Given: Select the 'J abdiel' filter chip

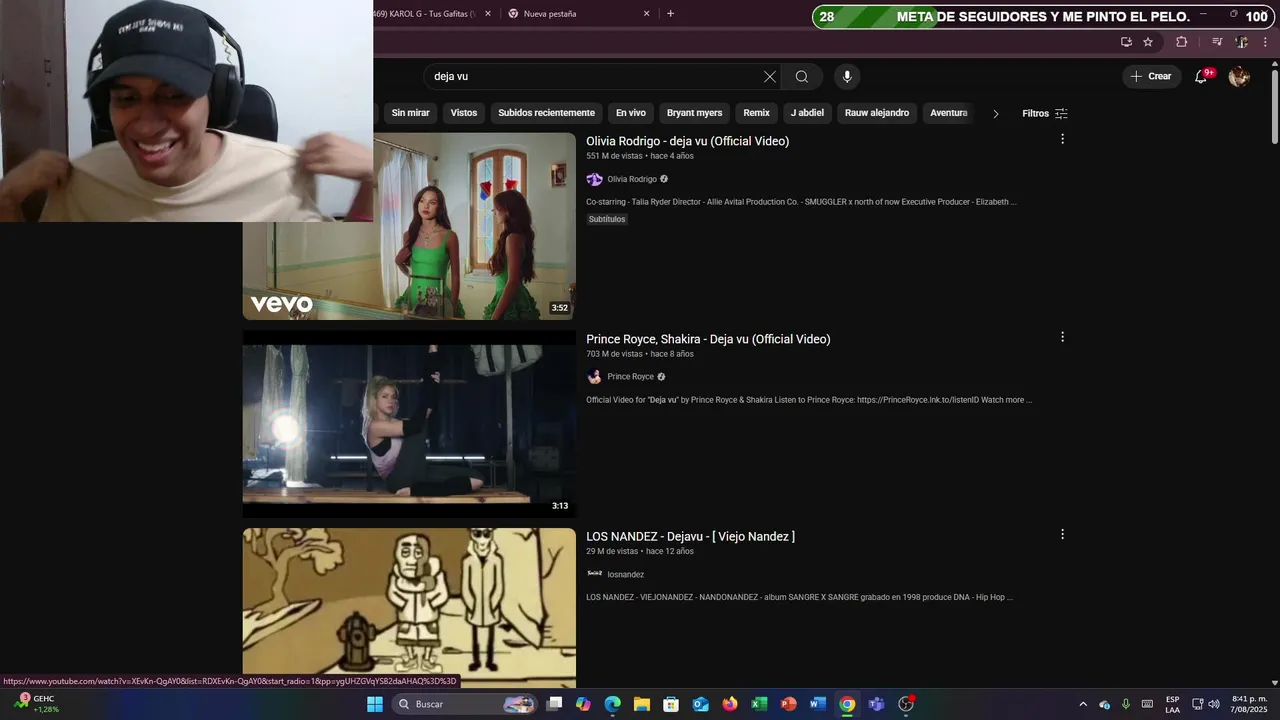Looking at the screenshot, I should coord(807,113).
